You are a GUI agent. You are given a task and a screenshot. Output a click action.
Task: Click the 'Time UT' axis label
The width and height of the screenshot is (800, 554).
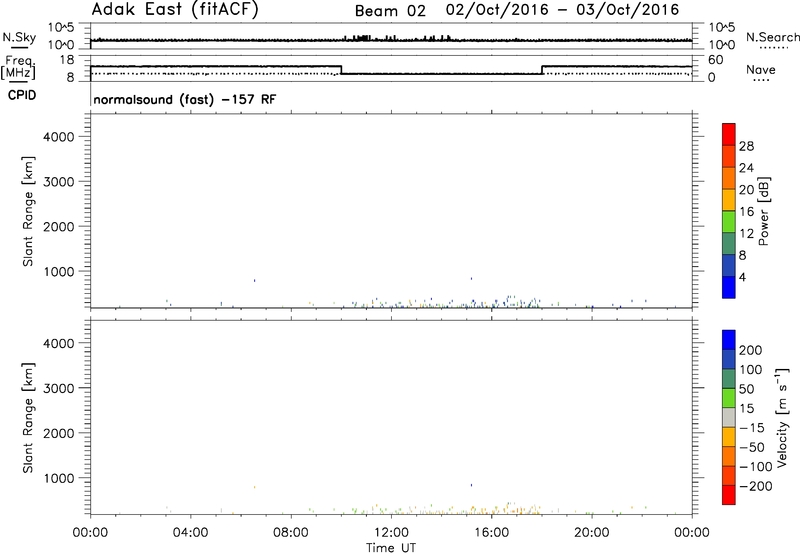click(x=391, y=548)
